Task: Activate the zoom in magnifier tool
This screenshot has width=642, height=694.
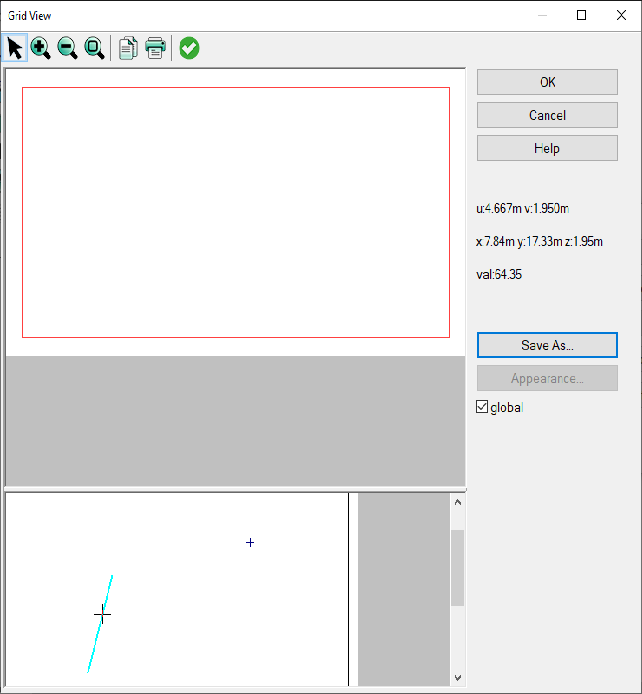Action: 41,48
